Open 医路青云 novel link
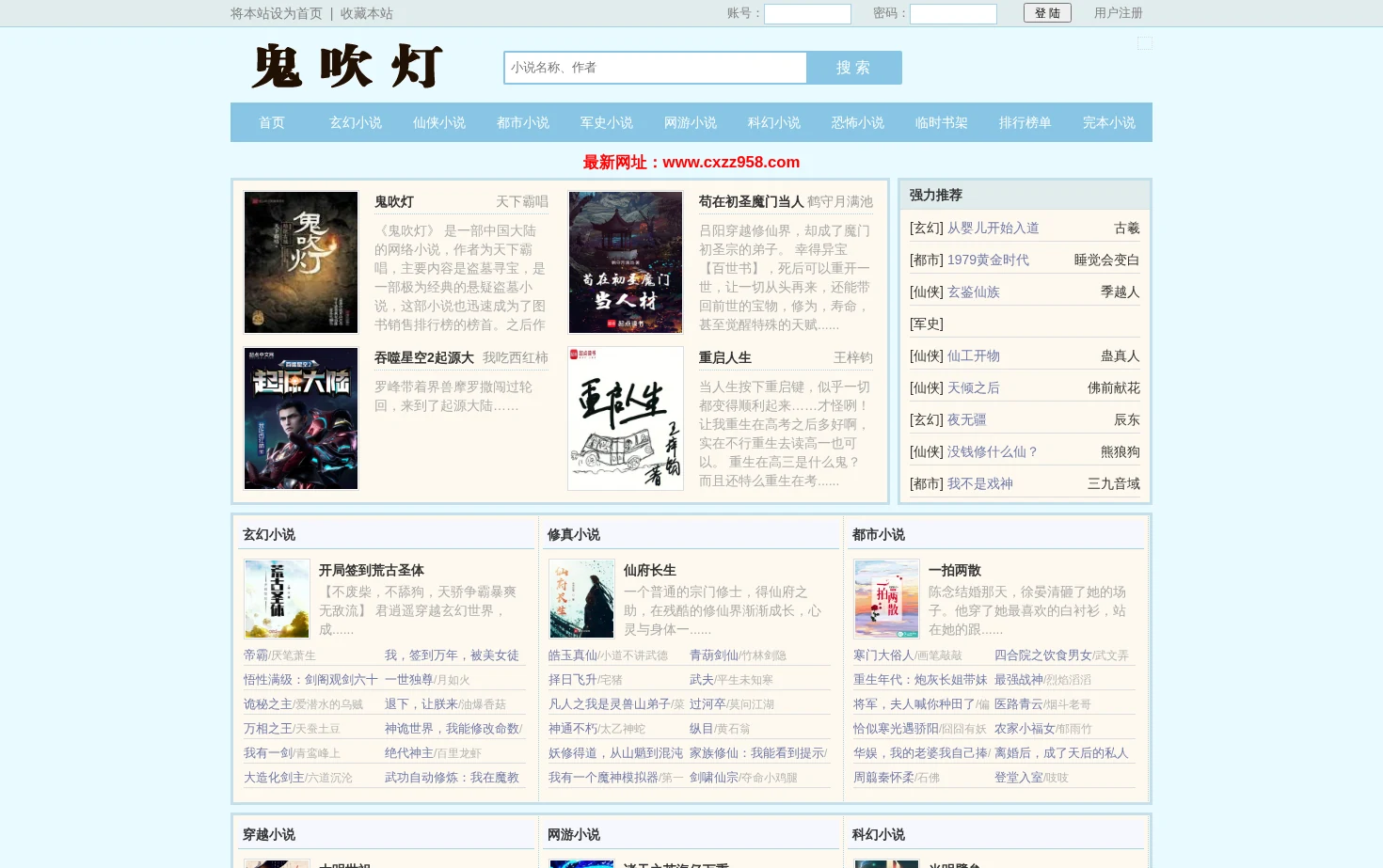This screenshot has height=868, width=1383. (1019, 704)
